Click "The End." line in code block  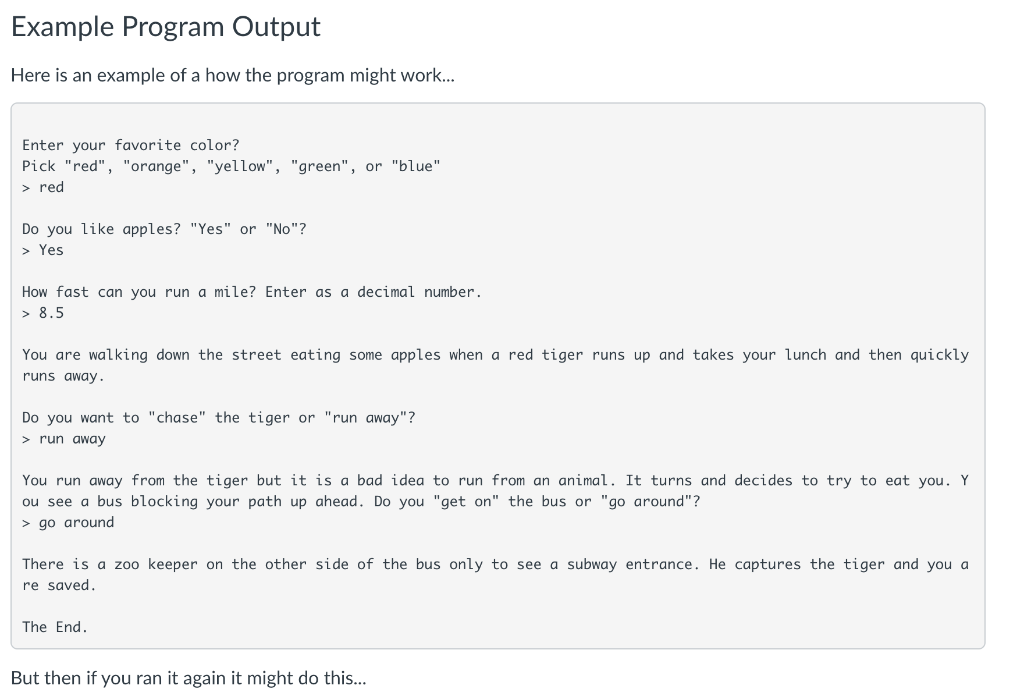point(55,627)
